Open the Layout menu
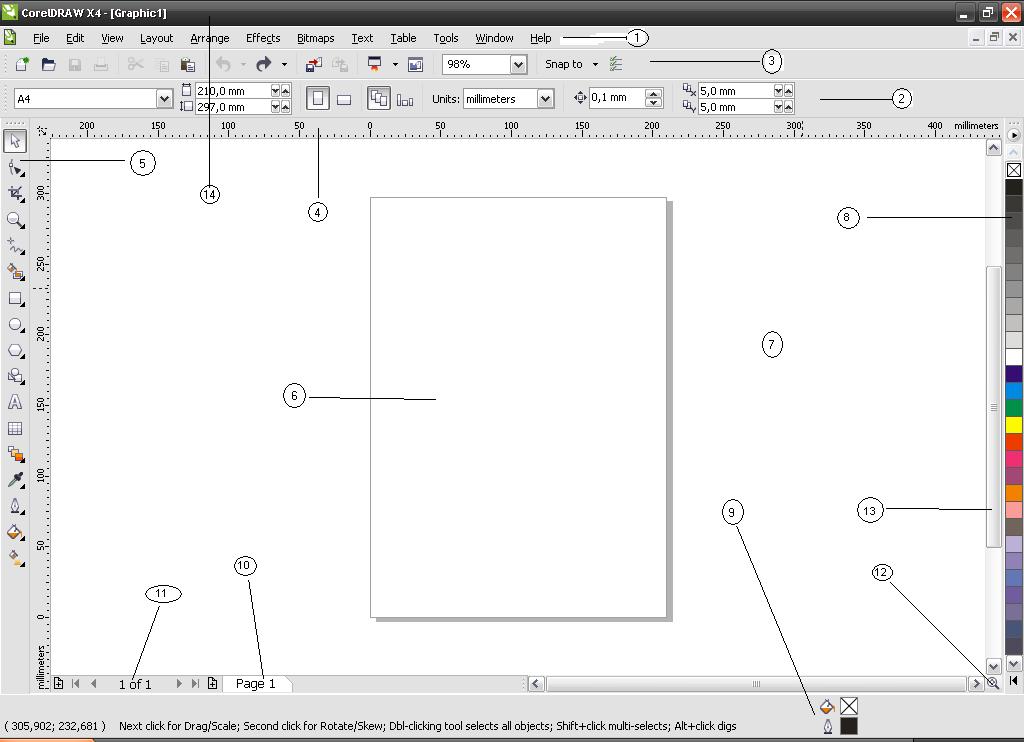The height and width of the screenshot is (742, 1024). (x=157, y=38)
